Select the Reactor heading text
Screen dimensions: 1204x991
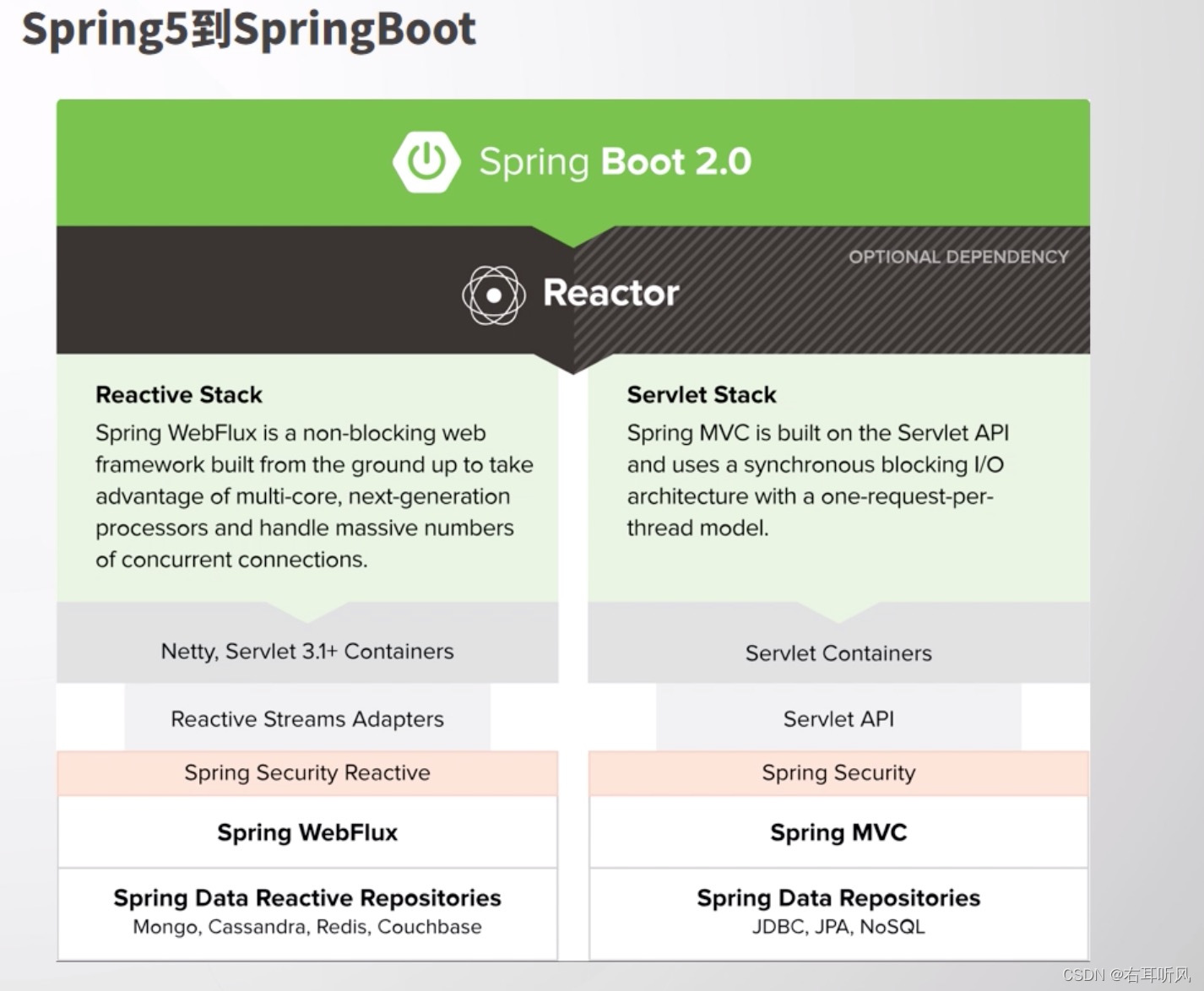pyautogui.click(x=611, y=293)
